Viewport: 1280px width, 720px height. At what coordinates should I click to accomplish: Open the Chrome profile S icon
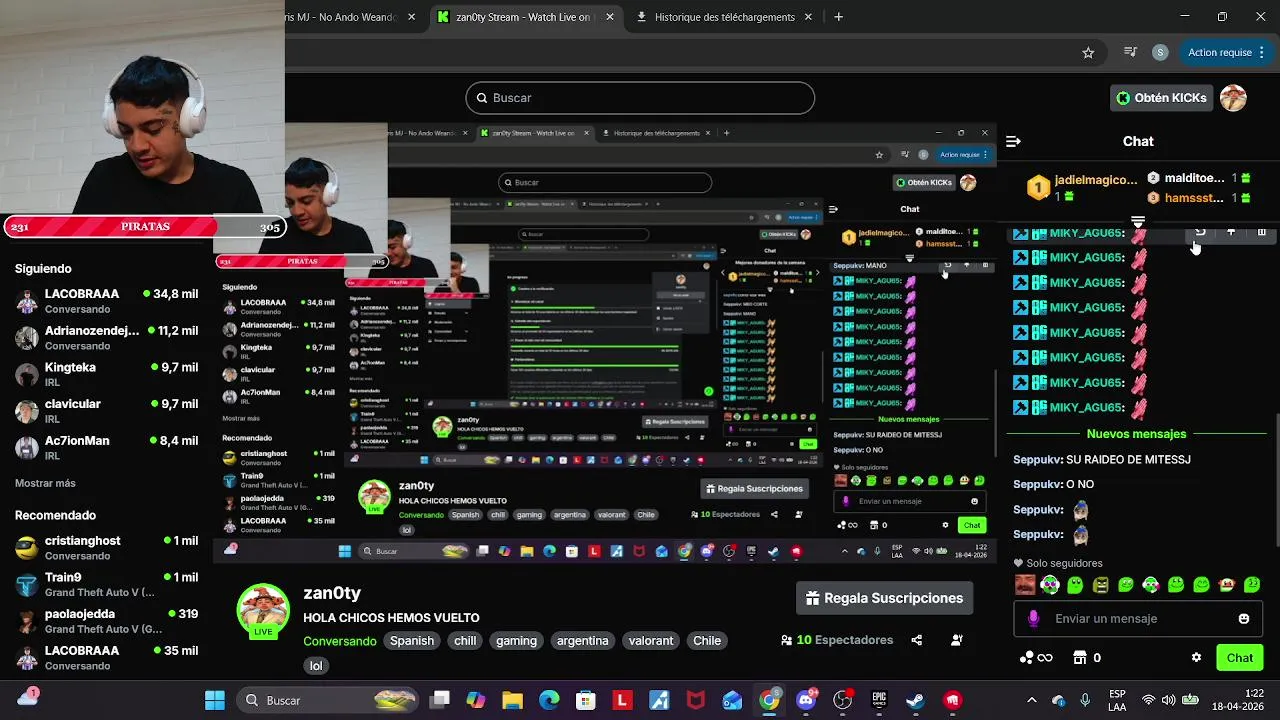[x=1160, y=52]
